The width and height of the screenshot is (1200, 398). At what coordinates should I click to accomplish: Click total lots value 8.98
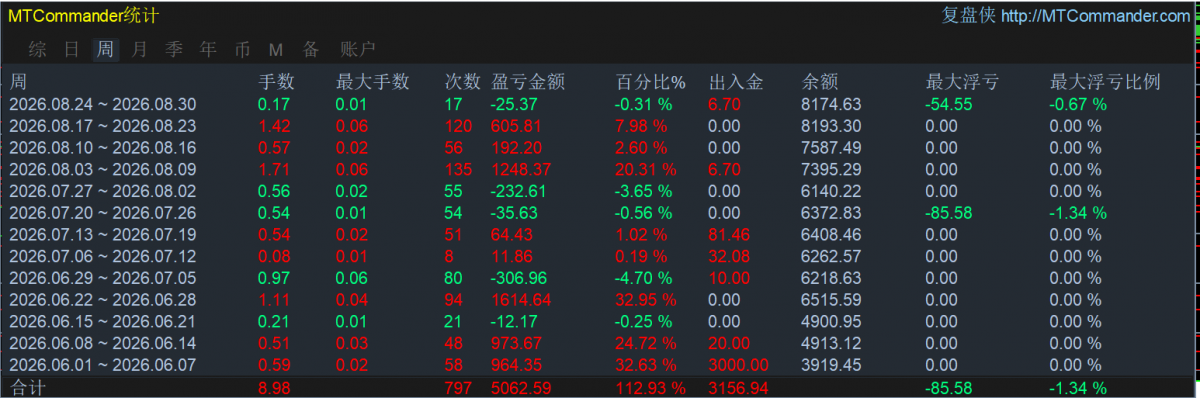click(x=274, y=388)
